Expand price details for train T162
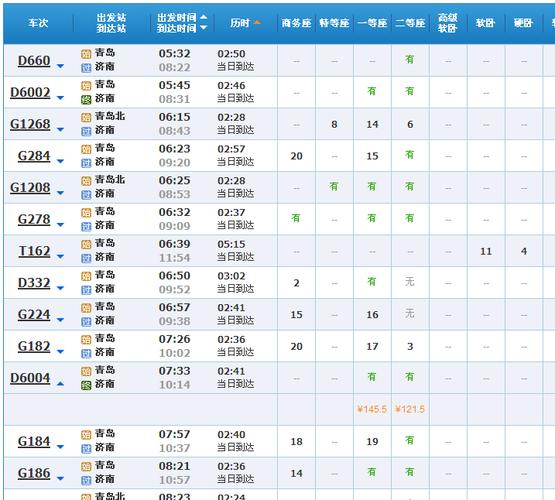 [x=61, y=257]
